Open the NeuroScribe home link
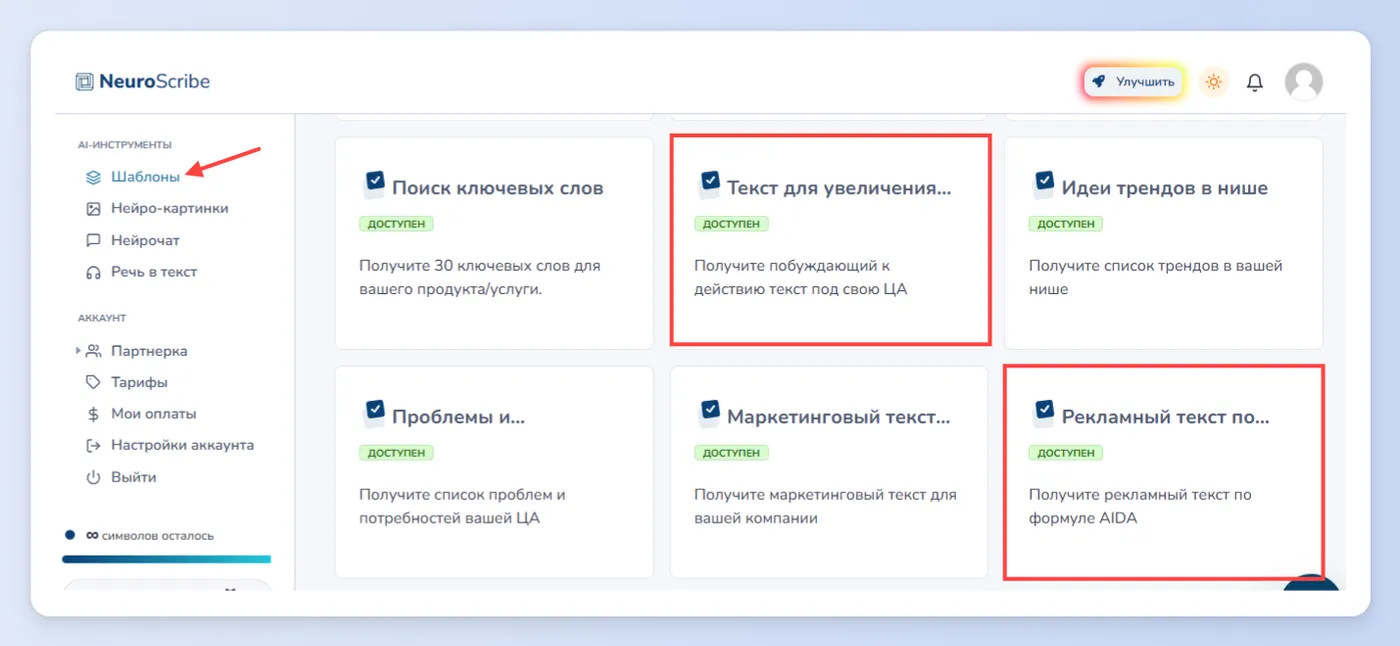1400x646 pixels. pos(143,82)
